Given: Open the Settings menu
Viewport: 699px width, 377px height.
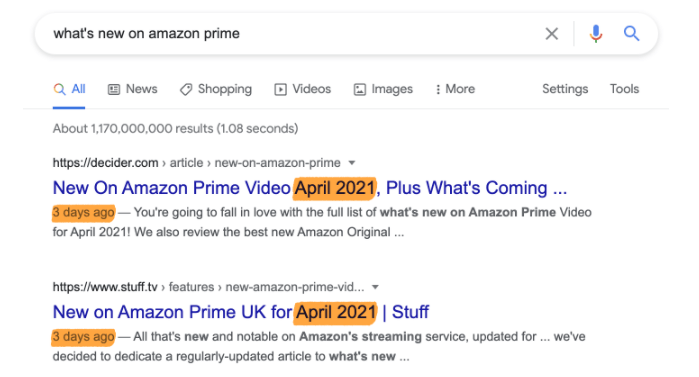Looking at the screenshot, I should 565,89.
